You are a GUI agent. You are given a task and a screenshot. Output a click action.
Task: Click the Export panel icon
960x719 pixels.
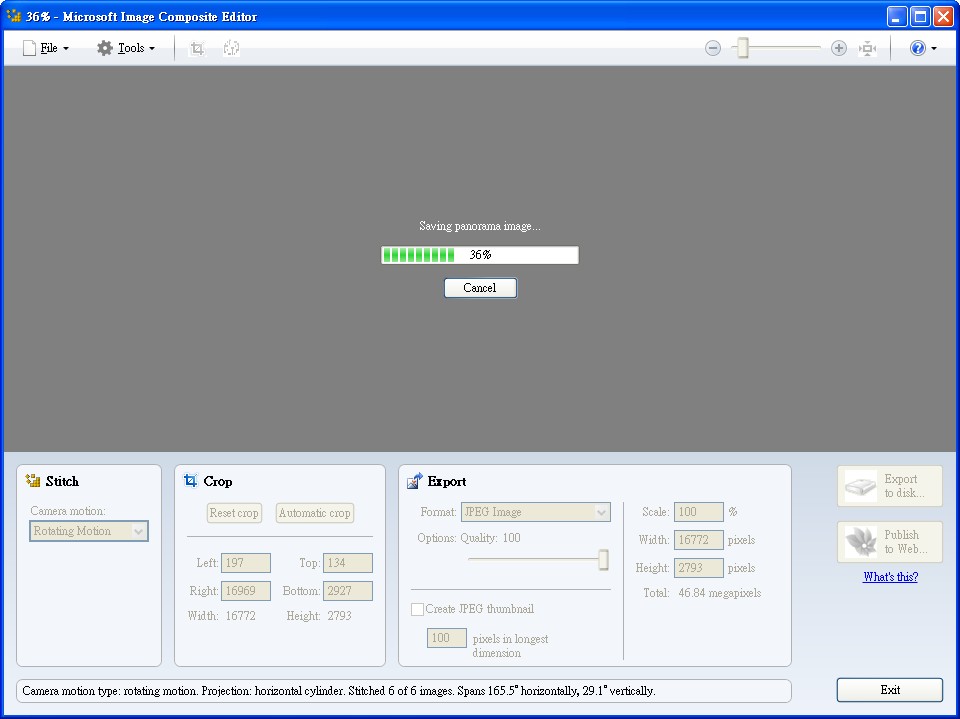(414, 481)
